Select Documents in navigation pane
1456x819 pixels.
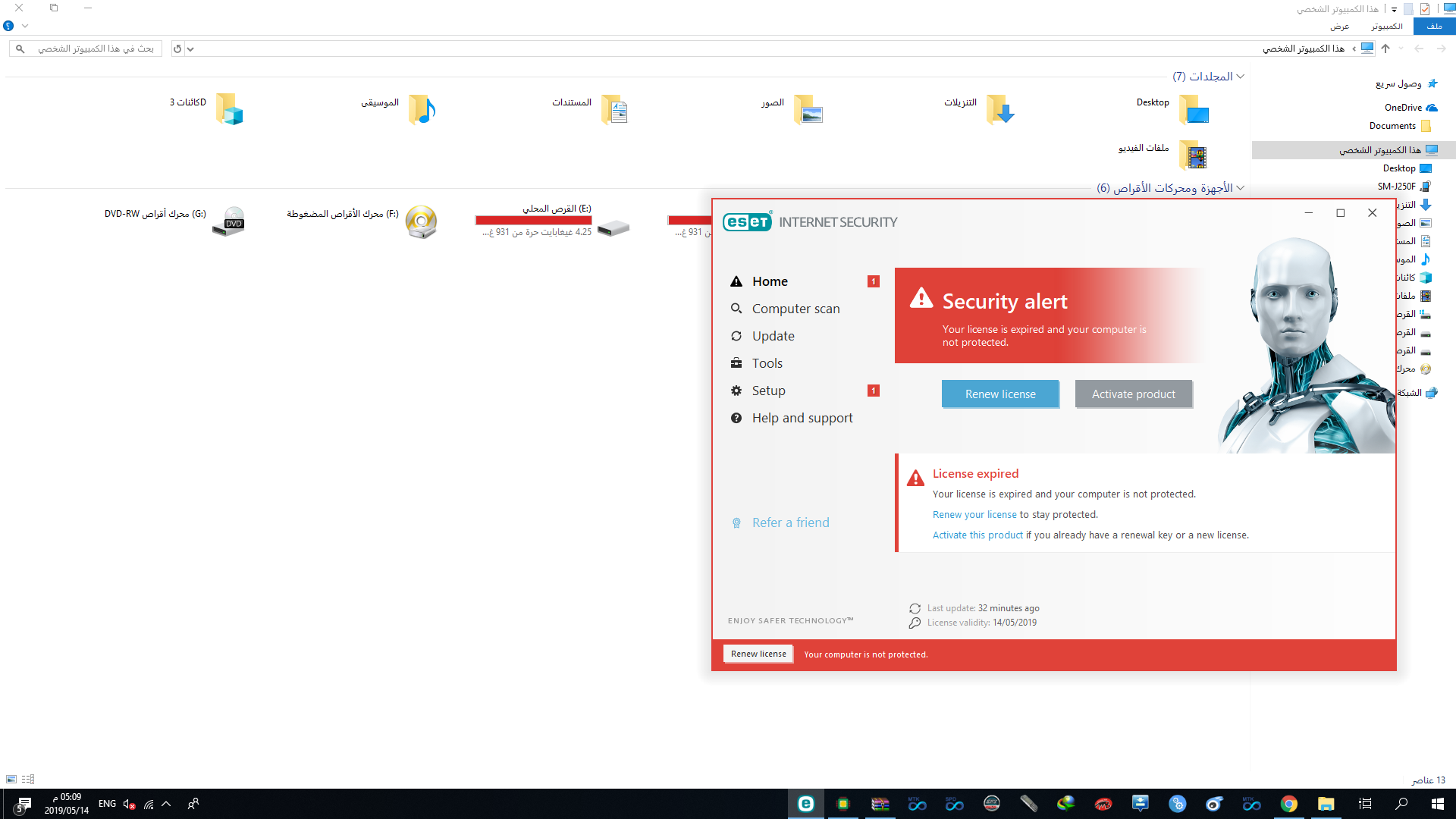pos(1400,126)
